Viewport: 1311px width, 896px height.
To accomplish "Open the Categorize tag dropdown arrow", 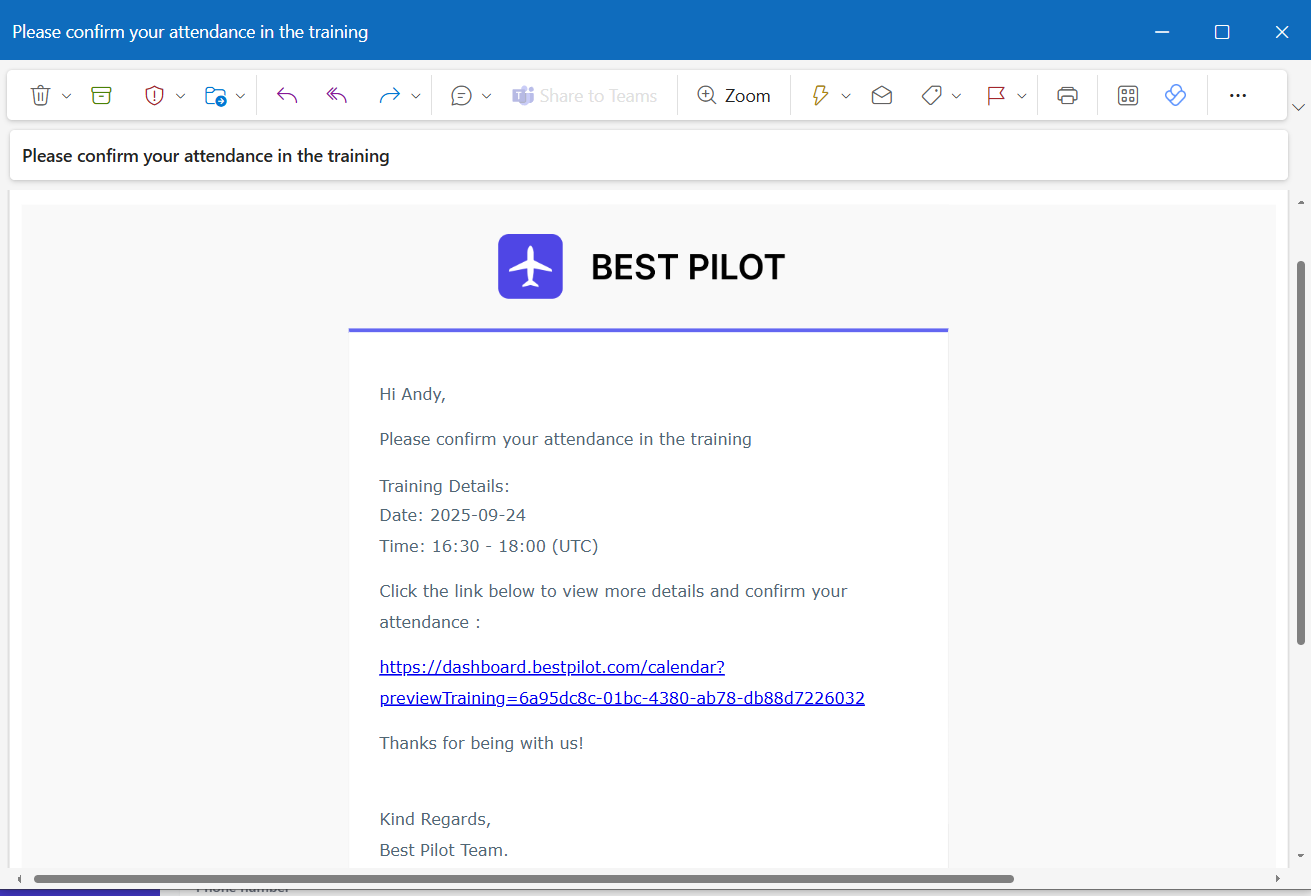I will pos(957,96).
